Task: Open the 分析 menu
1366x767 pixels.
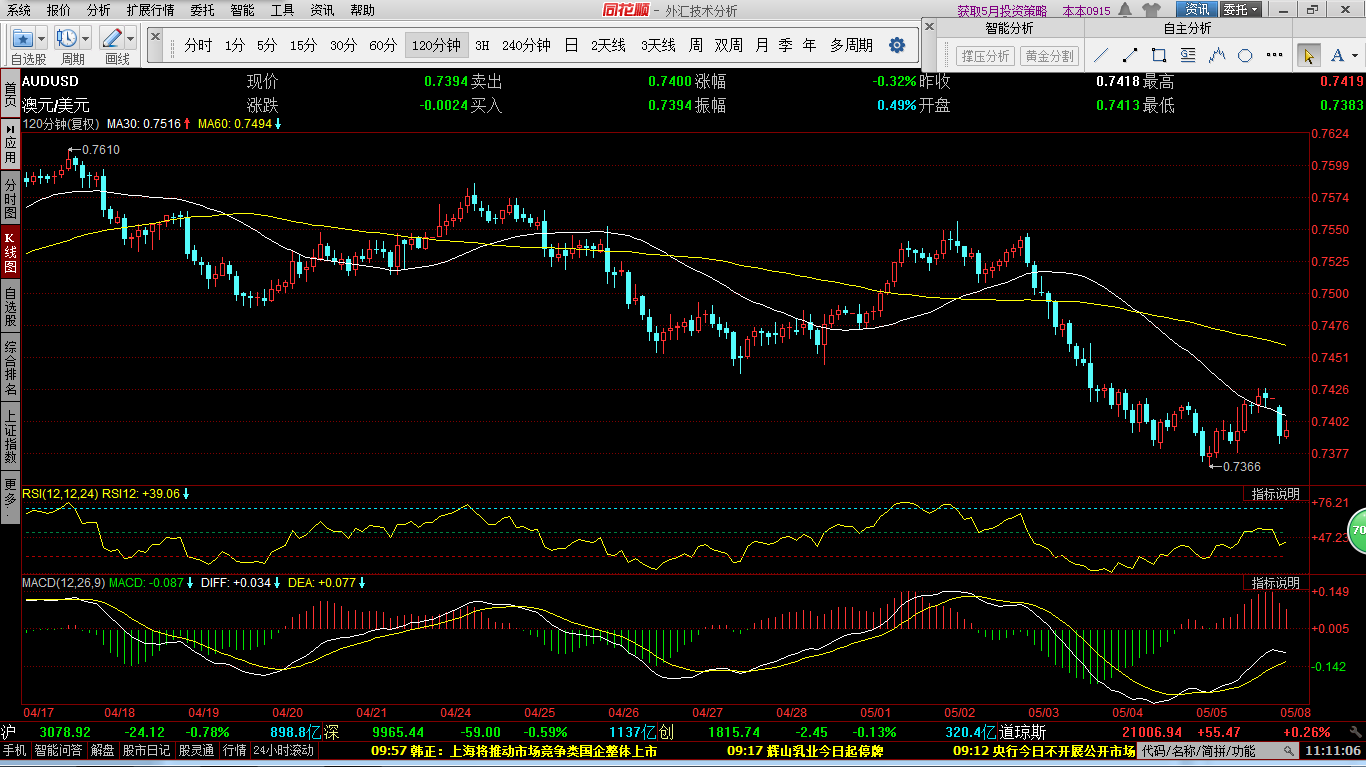Action: tap(99, 10)
